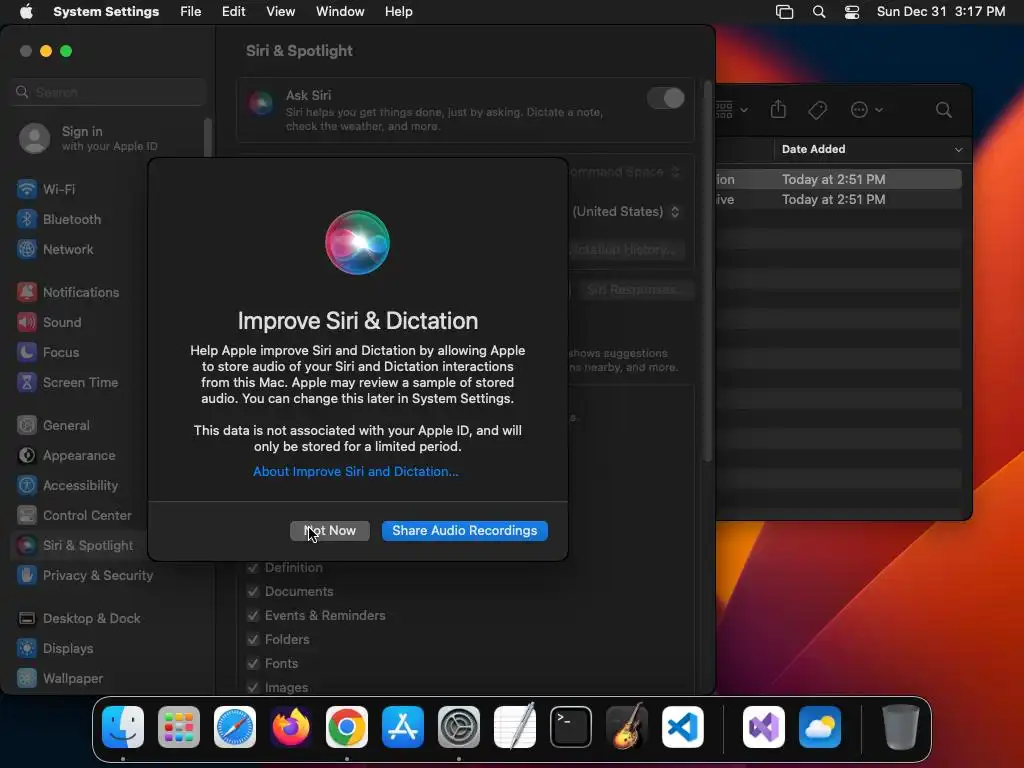Open Control Center in menu bar
1024x768 pixels.
pos(852,12)
